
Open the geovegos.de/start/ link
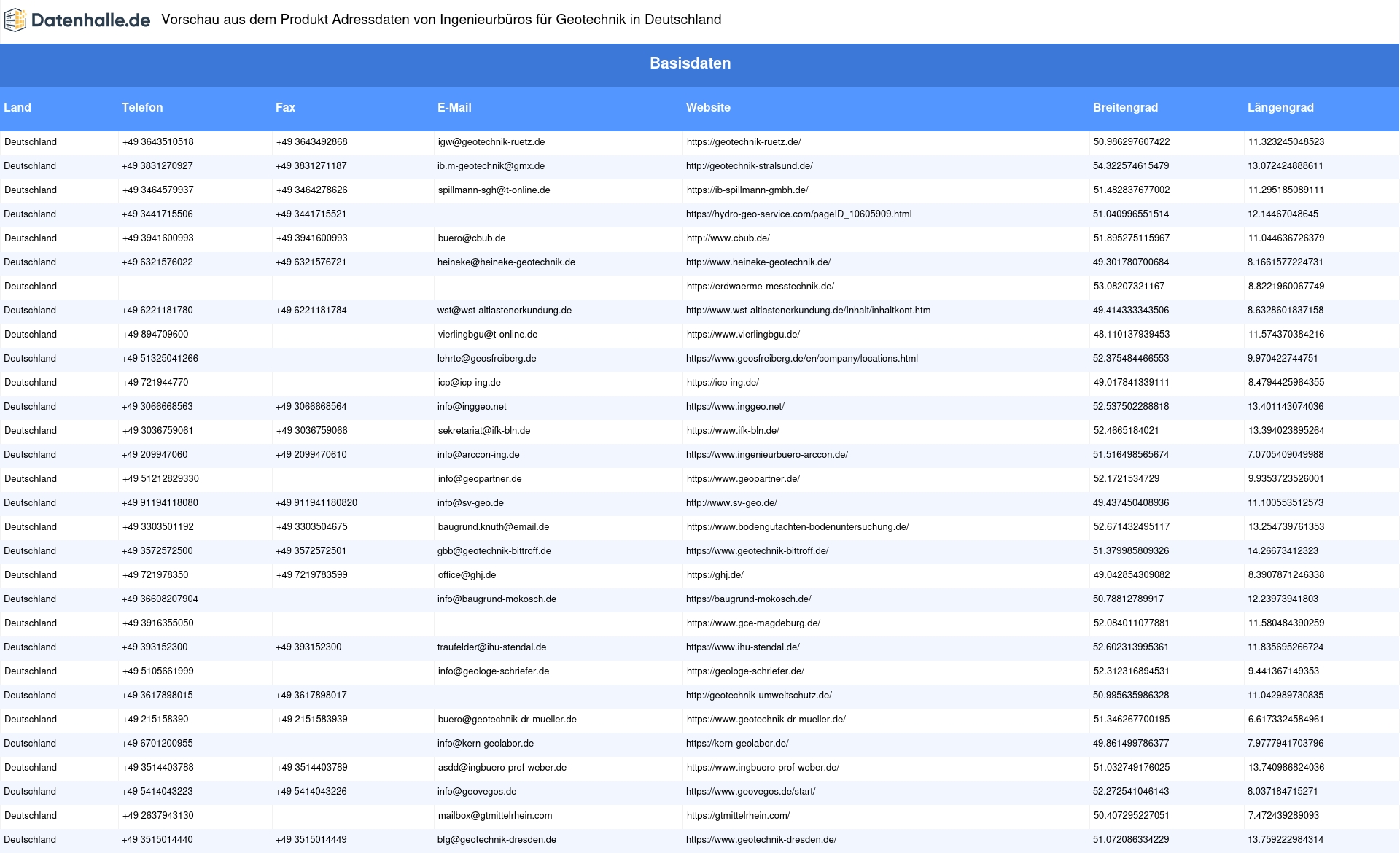(751, 792)
